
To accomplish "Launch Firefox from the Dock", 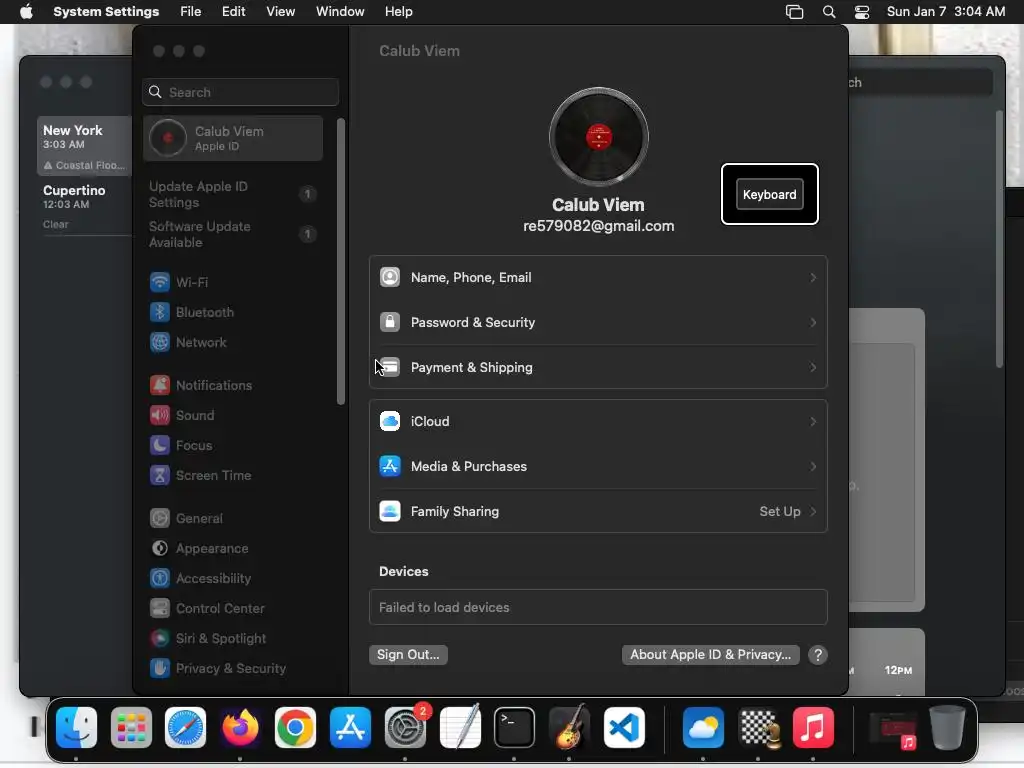I will [x=240, y=727].
